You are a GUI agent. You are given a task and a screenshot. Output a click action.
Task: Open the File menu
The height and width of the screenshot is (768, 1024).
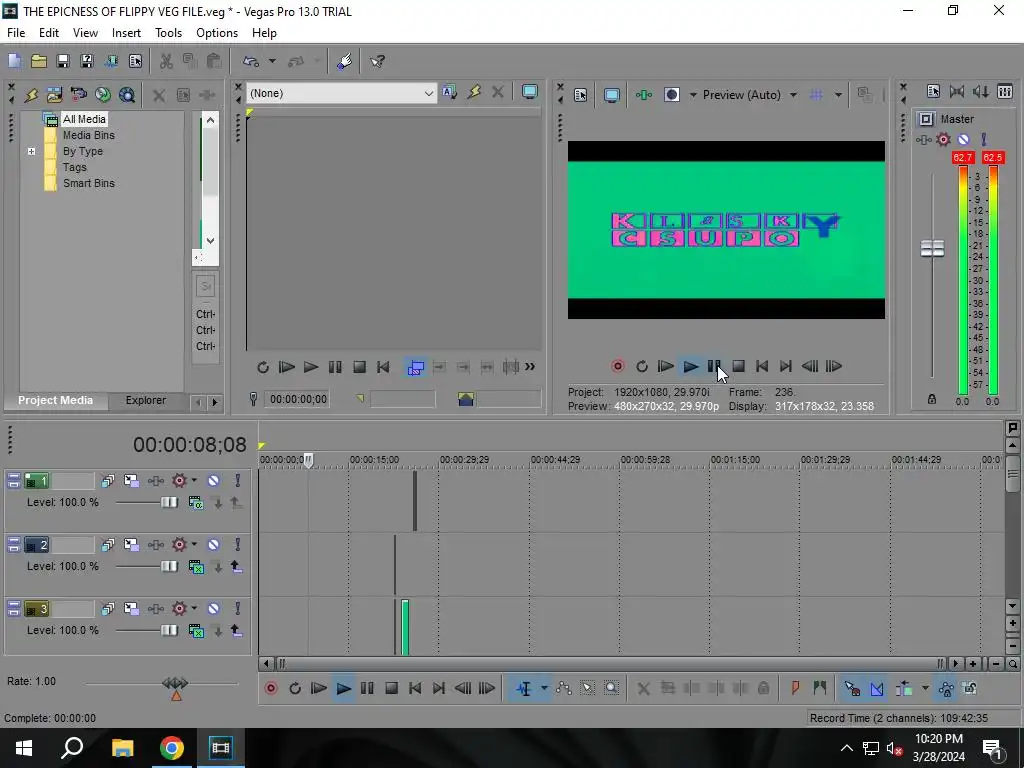click(16, 33)
